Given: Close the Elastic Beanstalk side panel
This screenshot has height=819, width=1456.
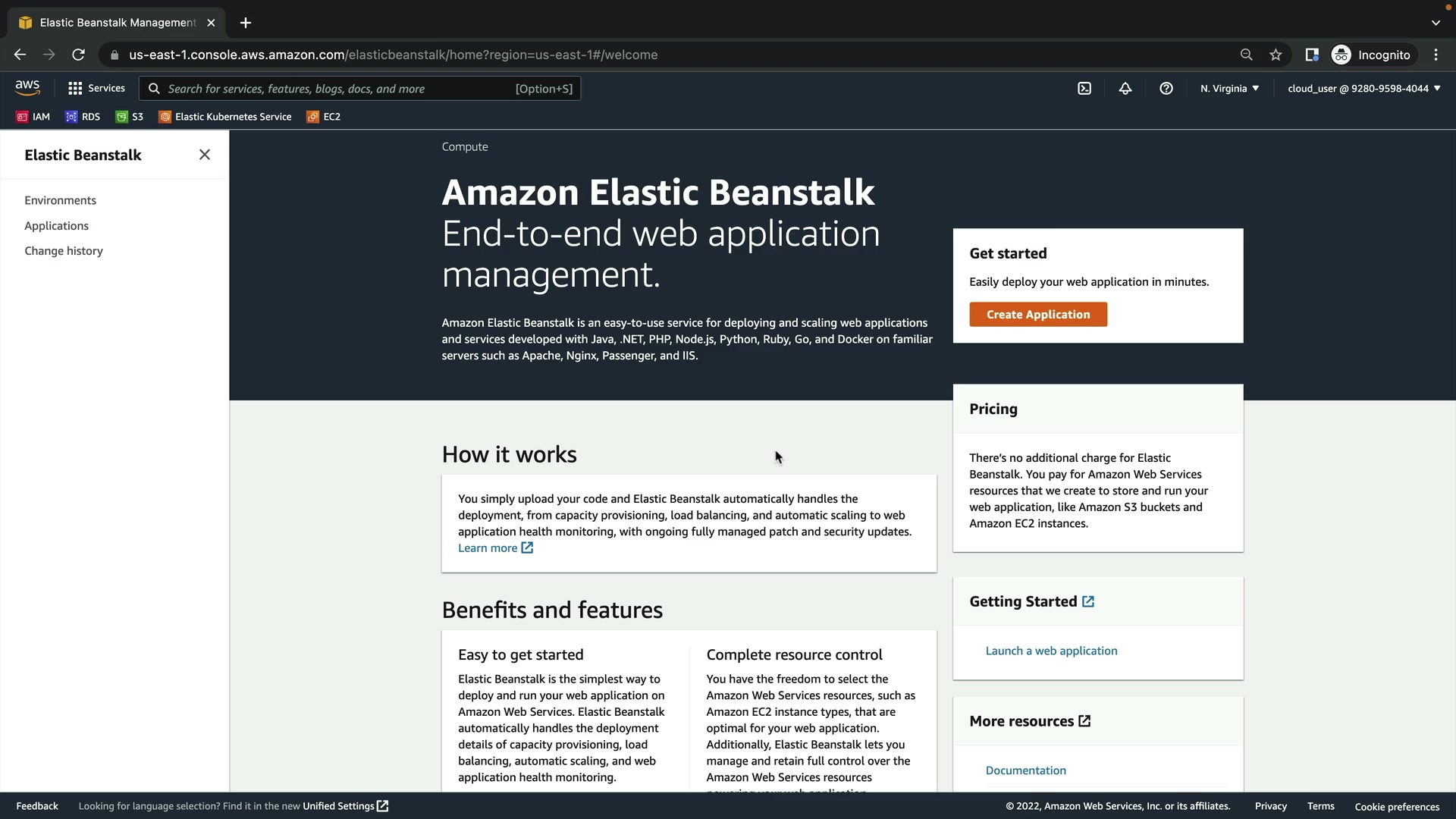Looking at the screenshot, I should tap(205, 155).
